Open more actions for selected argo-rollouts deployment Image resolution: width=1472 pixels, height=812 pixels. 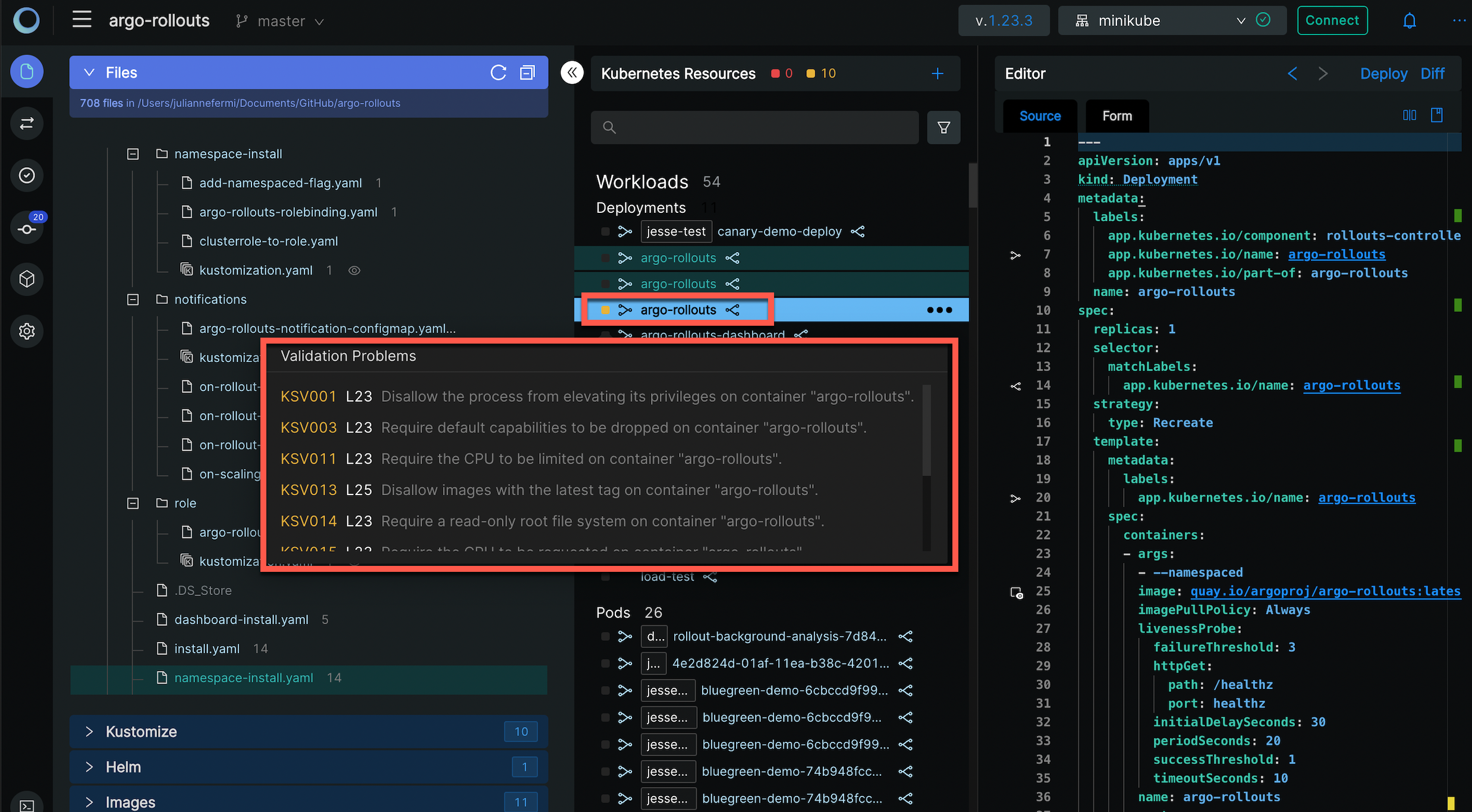(x=939, y=310)
